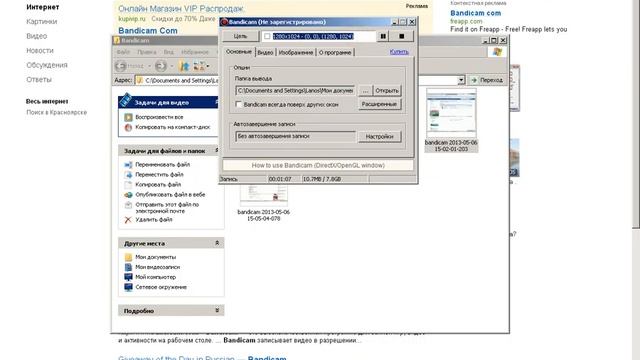Open the Видео search category
The height and width of the screenshot is (360, 640).
click(37, 36)
